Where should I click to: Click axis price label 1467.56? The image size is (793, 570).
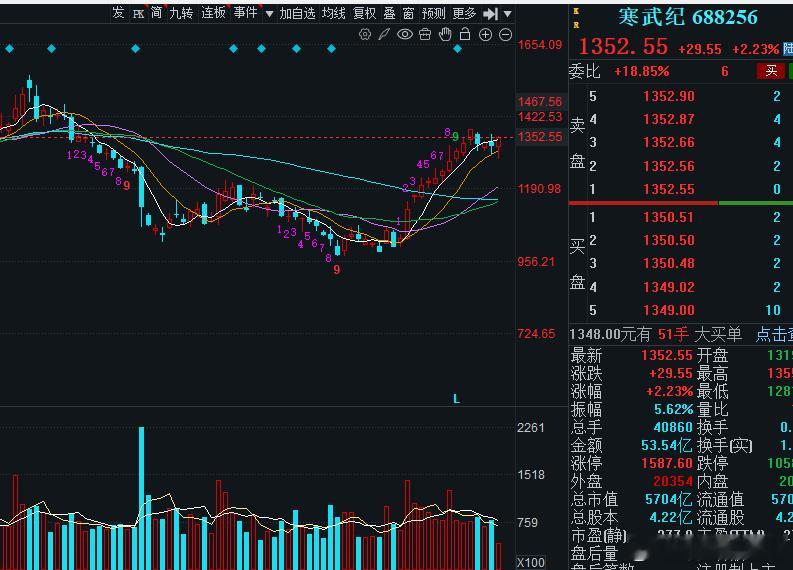tap(540, 102)
